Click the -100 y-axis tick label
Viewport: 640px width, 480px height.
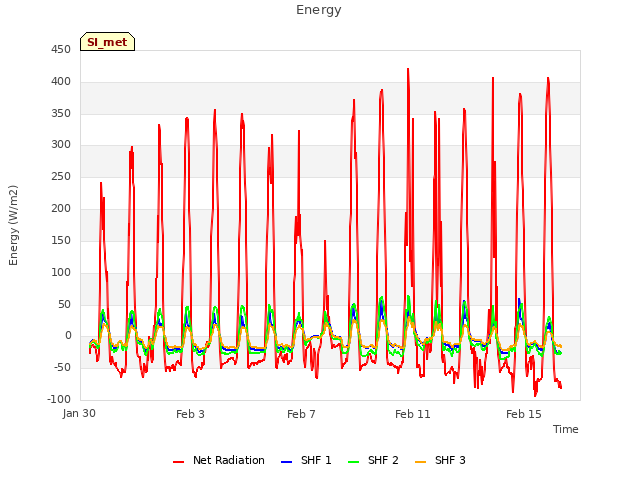[59, 400]
